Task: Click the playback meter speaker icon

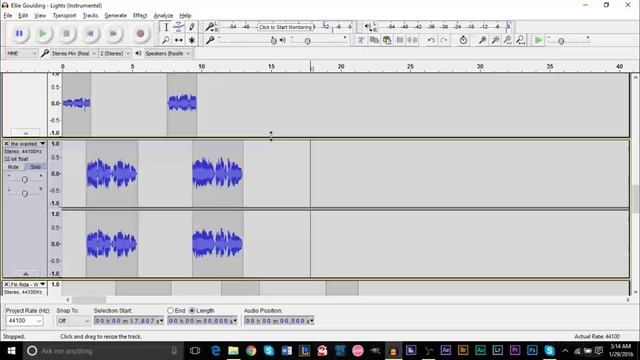Action: tap(368, 27)
